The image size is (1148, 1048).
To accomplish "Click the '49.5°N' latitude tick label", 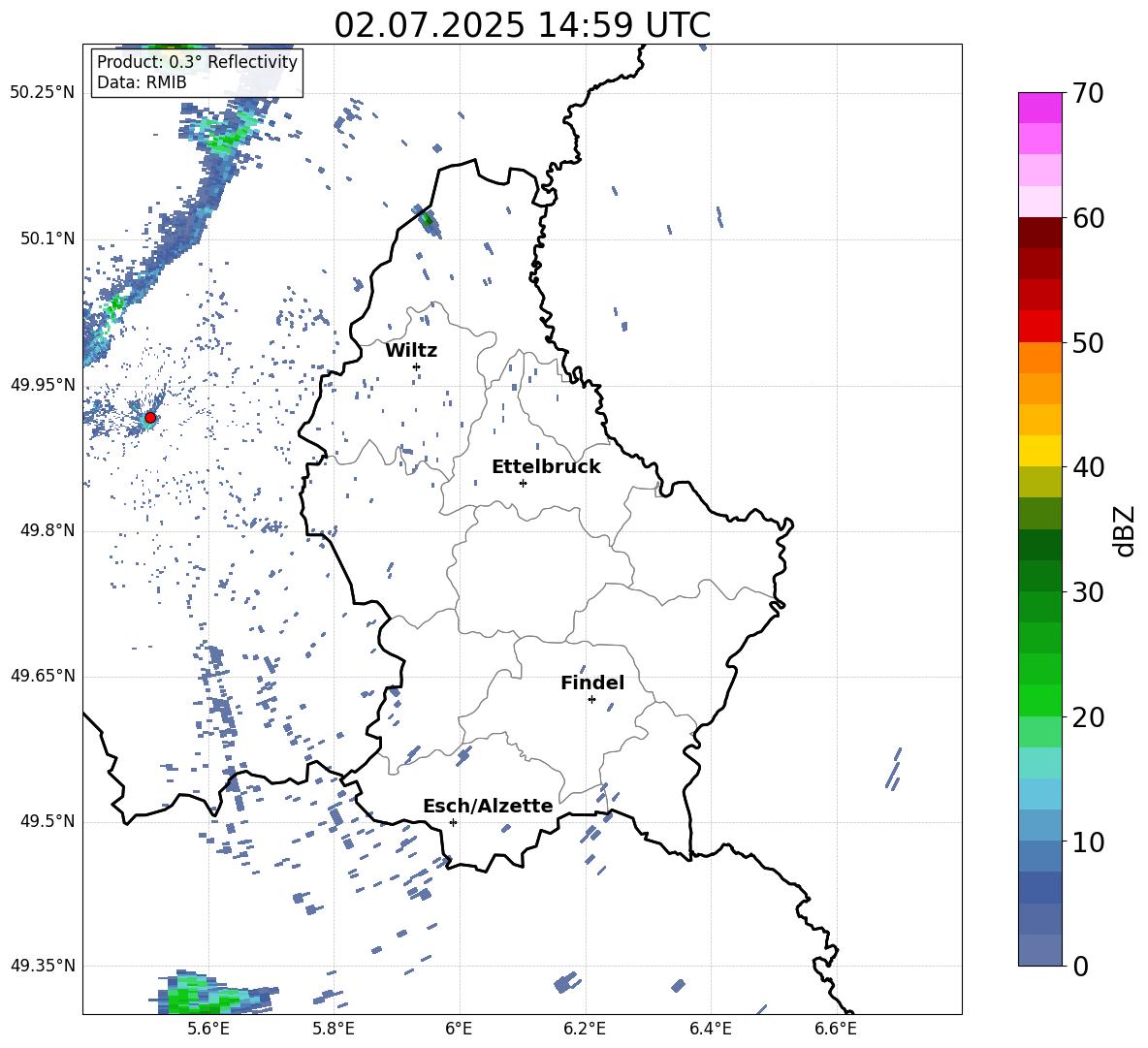I will click(x=48, y=821).
